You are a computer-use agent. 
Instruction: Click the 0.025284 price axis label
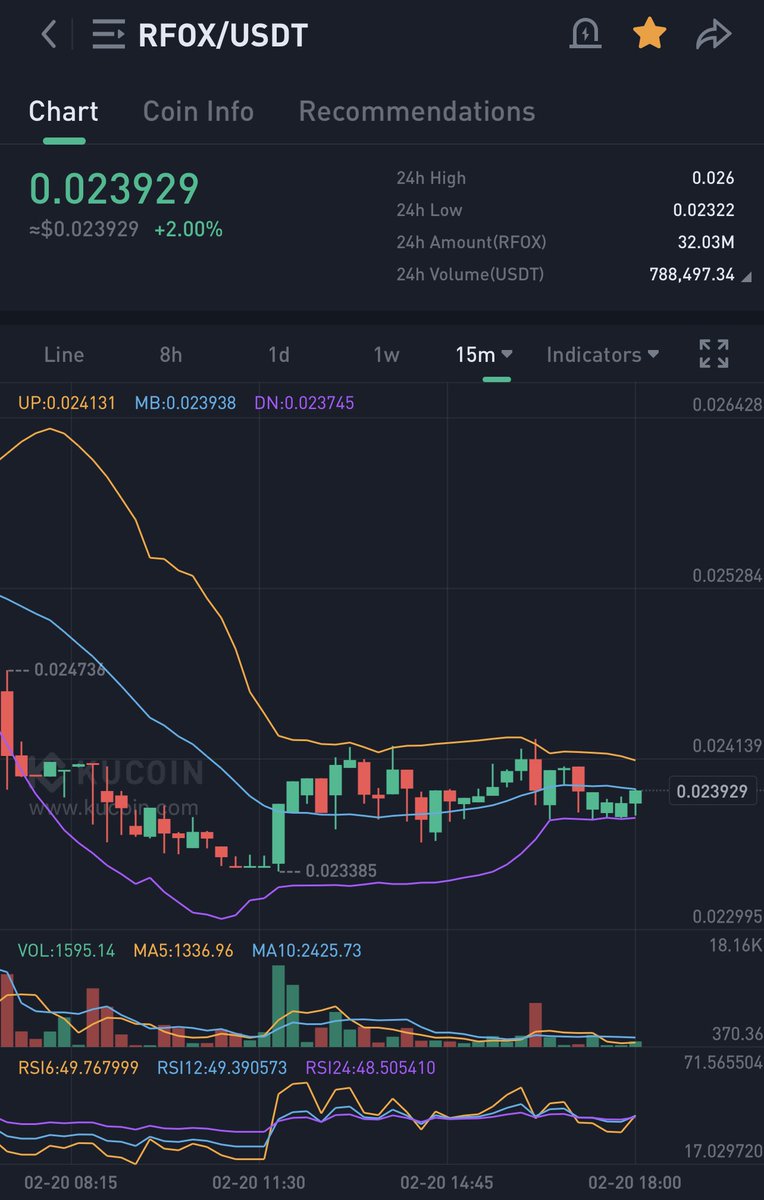tap(727, 576)
